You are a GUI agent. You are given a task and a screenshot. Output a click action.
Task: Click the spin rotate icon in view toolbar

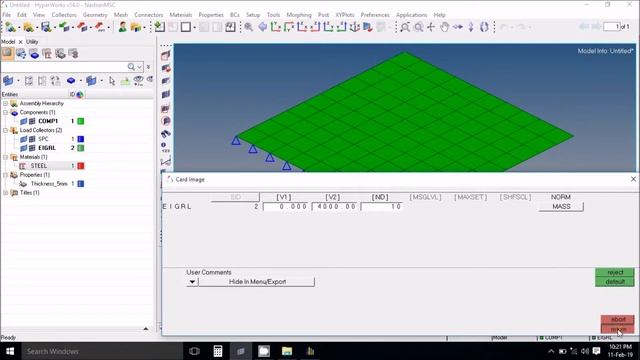click(484, 27)
